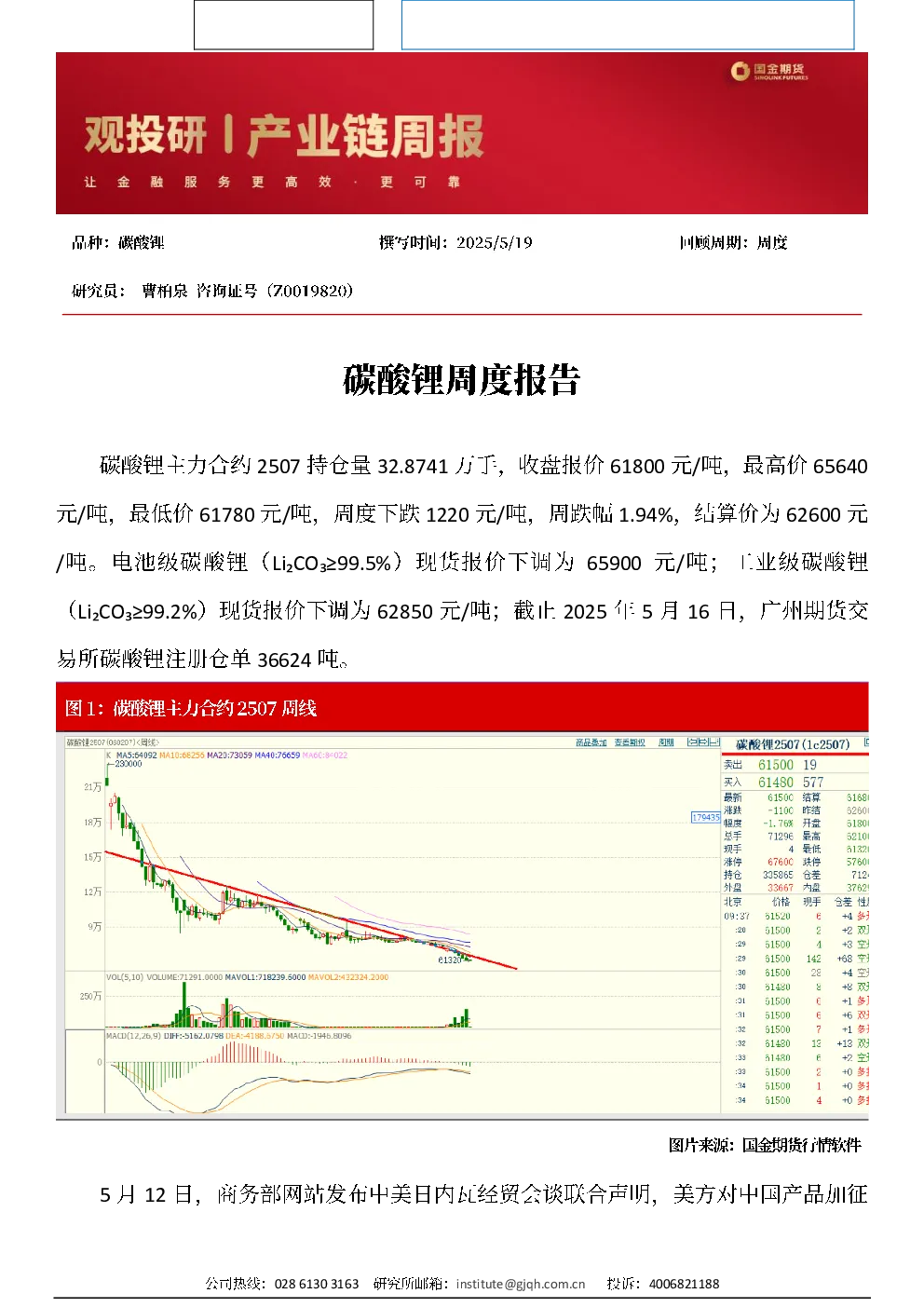Click the email institute@gjqh.com.cn
Viewport: 924px width, 1307px height.
pyautogui.click(x=521, y=1284)
